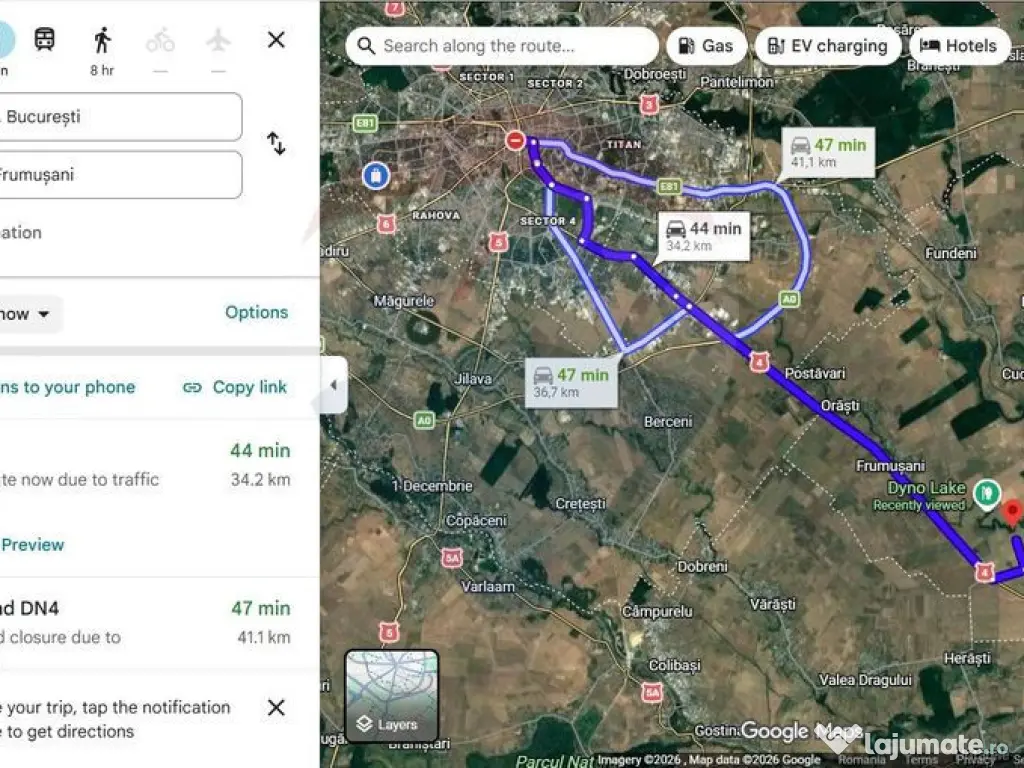Open route Options

pyautogui.click(x=256, y=312)
